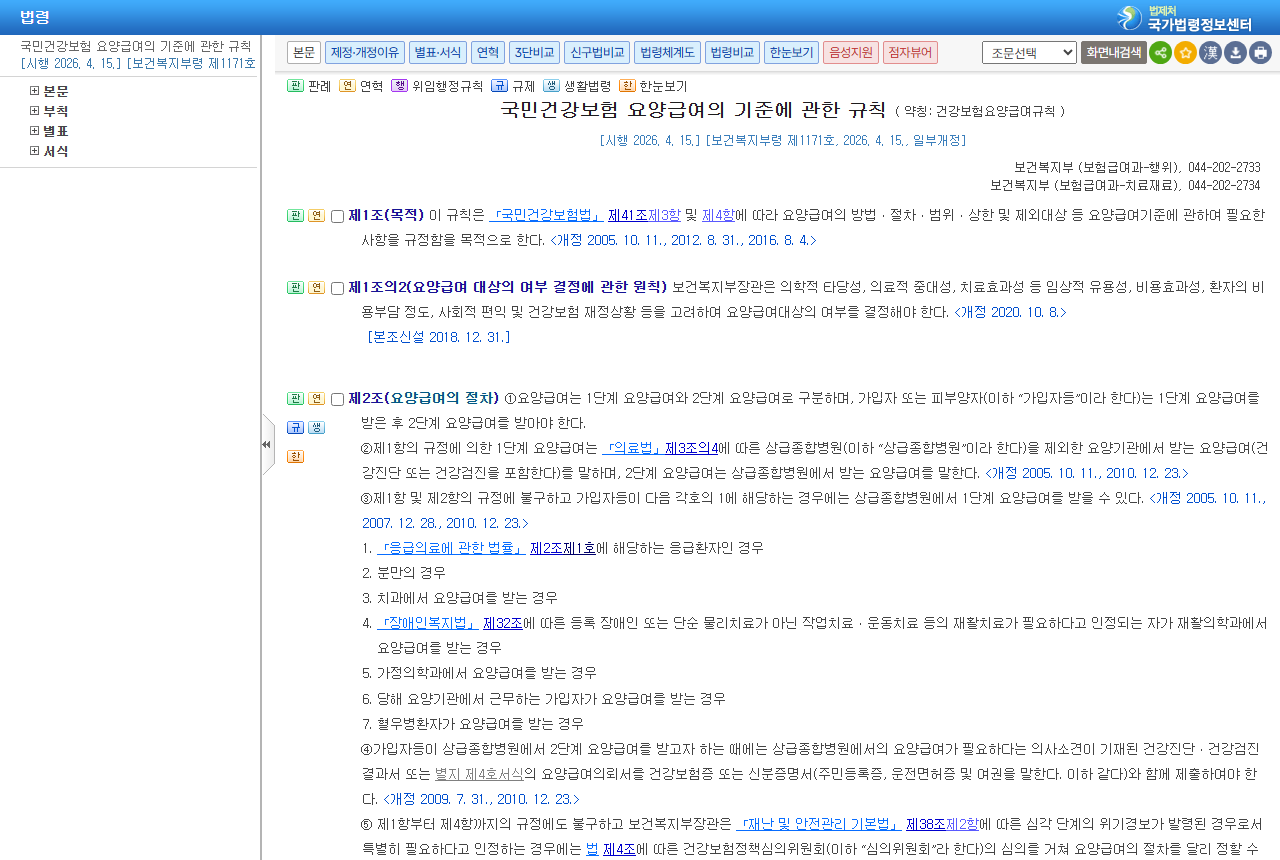Open the 「의료법」 link
The height and width of the screenshot is (860, 1280).
(631, 447)
